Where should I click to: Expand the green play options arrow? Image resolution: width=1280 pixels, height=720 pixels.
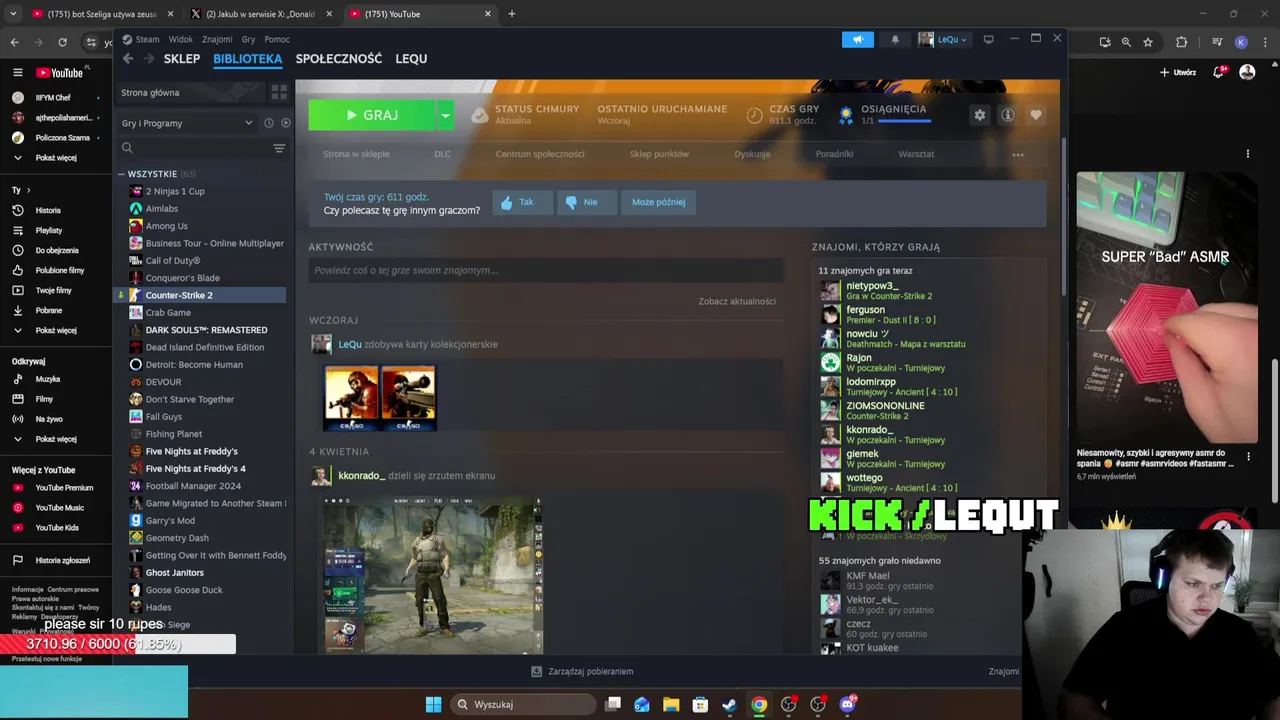pos(445,115)
